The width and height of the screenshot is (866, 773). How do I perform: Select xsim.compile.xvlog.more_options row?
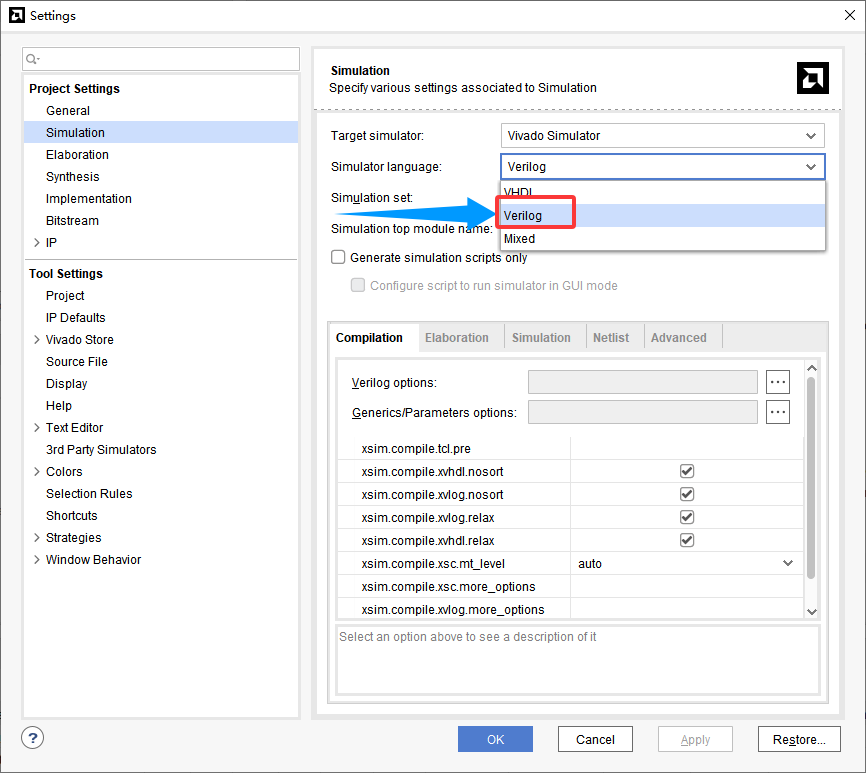pyautogui.click(x=570, y=609)
